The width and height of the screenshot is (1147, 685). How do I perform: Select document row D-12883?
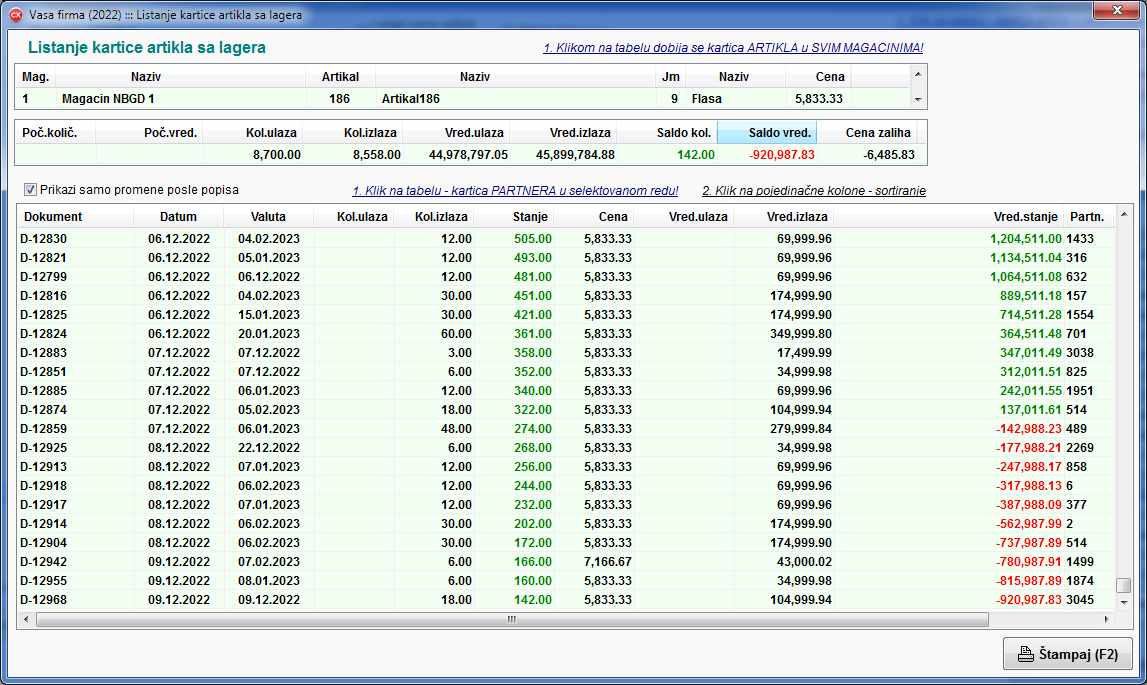[x=565, y=353]
